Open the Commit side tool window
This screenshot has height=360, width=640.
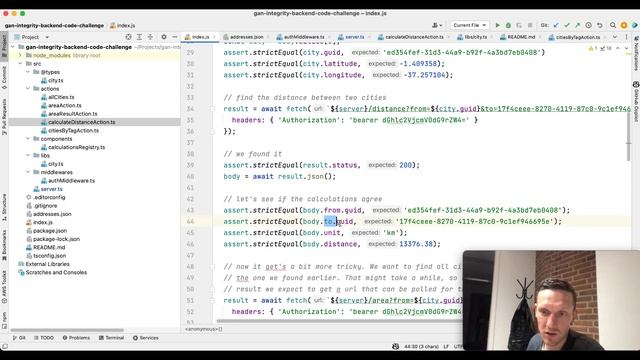tap(4, 77)
